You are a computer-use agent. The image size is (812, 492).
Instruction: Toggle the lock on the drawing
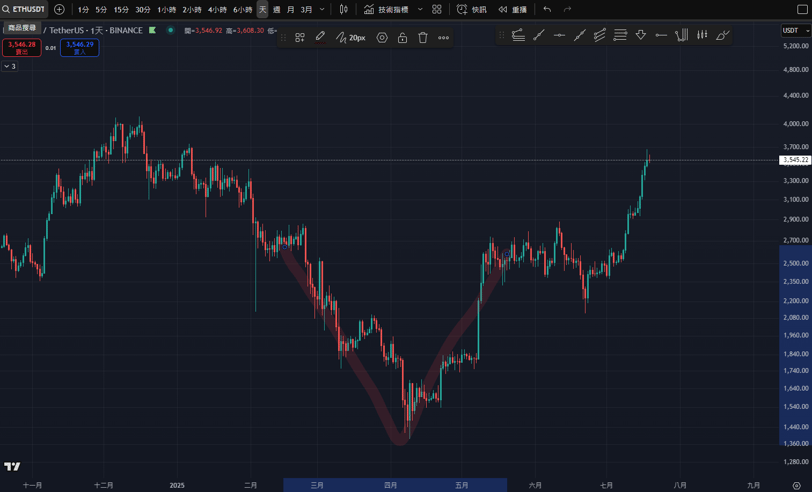(402, 37)
